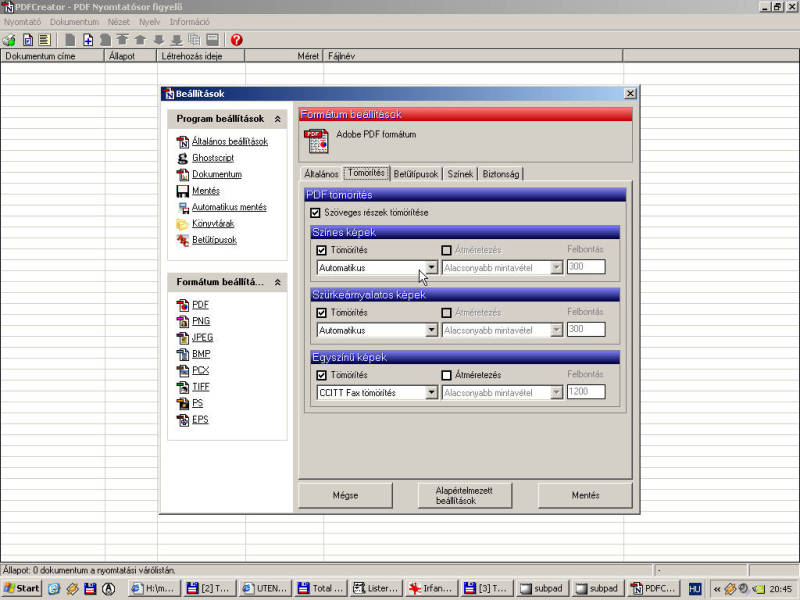Screen dimensions: 800x600
Task: Open the Dokumentum menu
Action: pyautogui.click(x=74, y=21)
